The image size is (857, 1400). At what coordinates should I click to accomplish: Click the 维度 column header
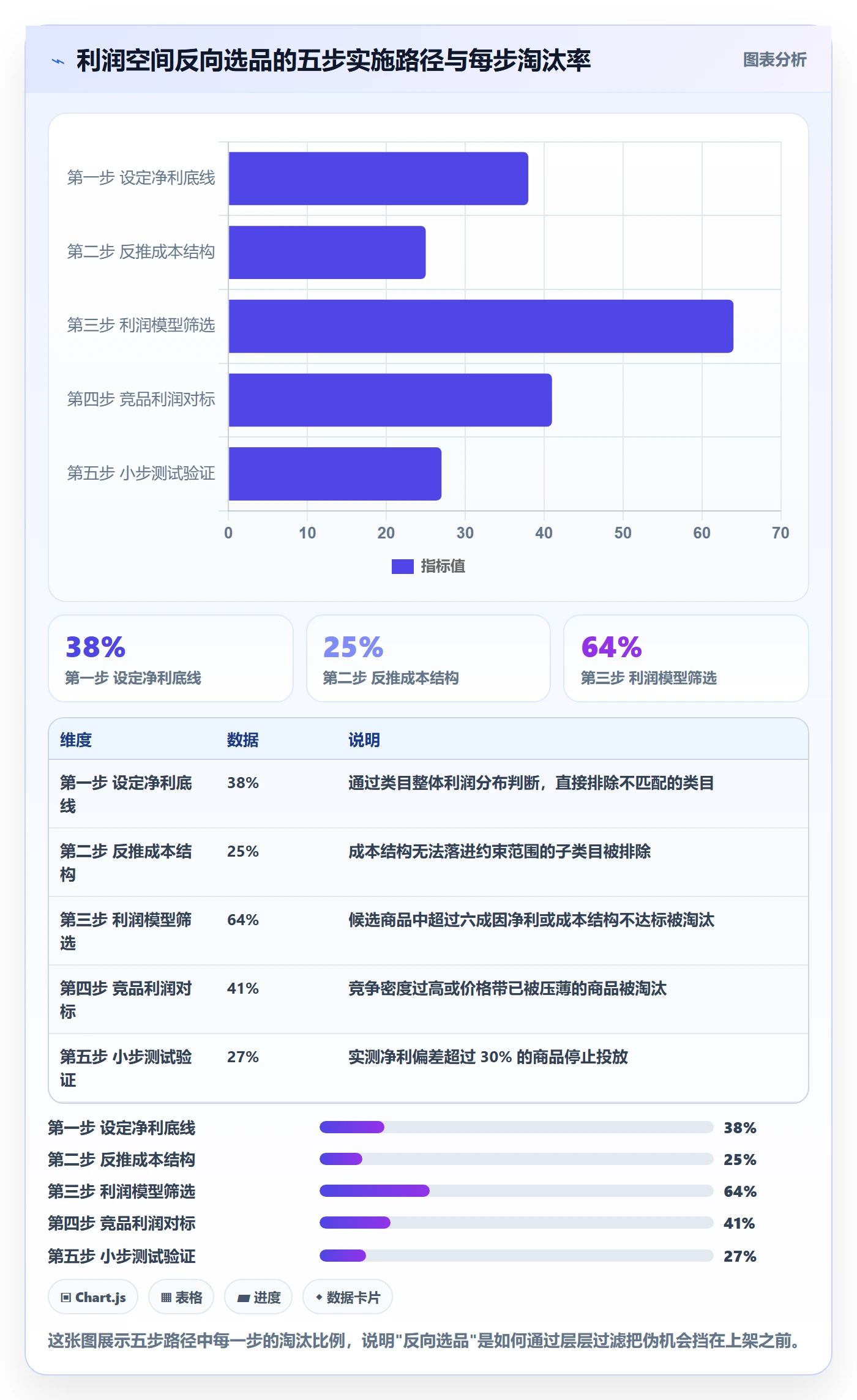pos(76,740)
